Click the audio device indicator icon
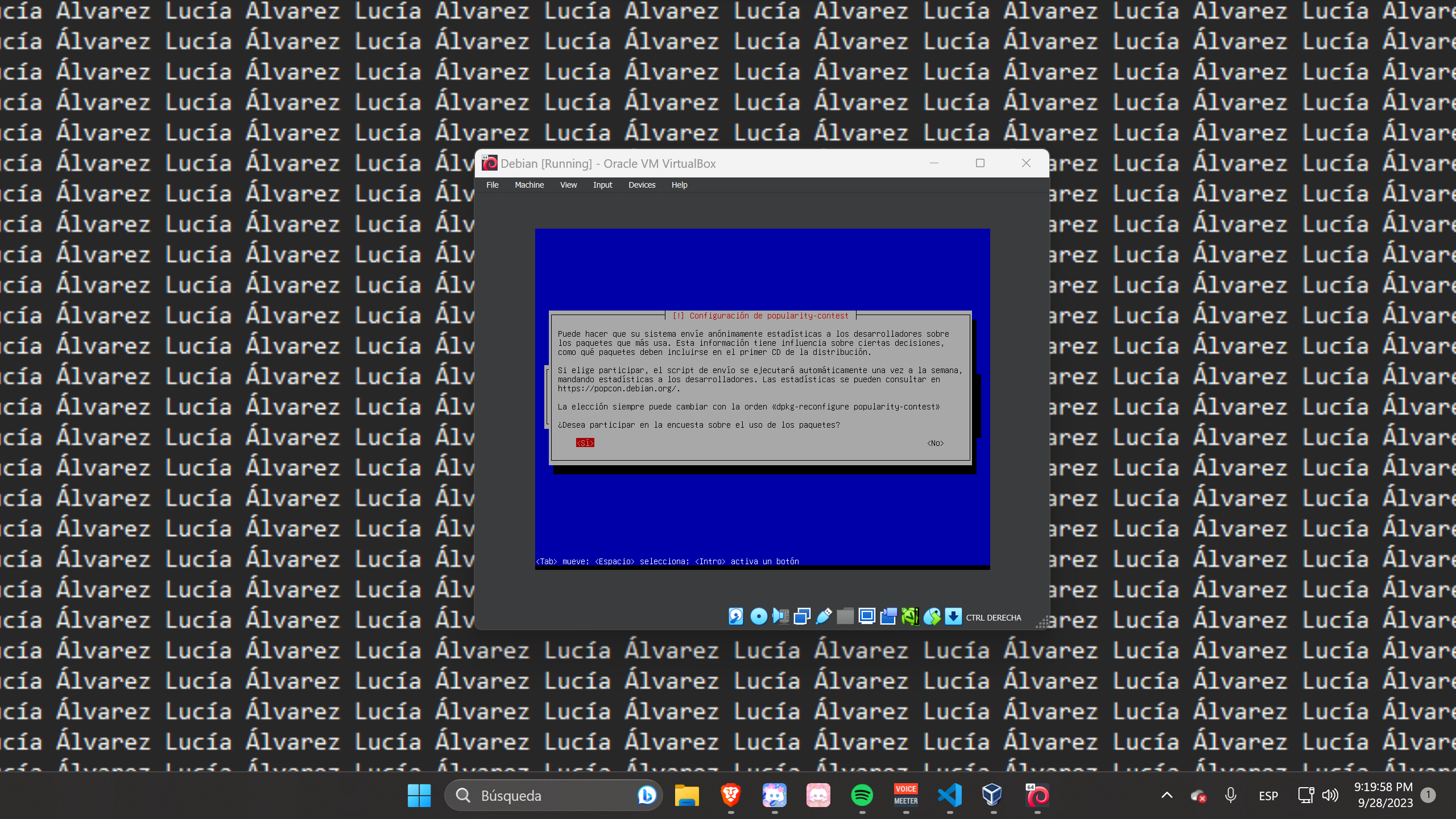1456x819 pixels. pyautogui.click(x=780, y=617)
